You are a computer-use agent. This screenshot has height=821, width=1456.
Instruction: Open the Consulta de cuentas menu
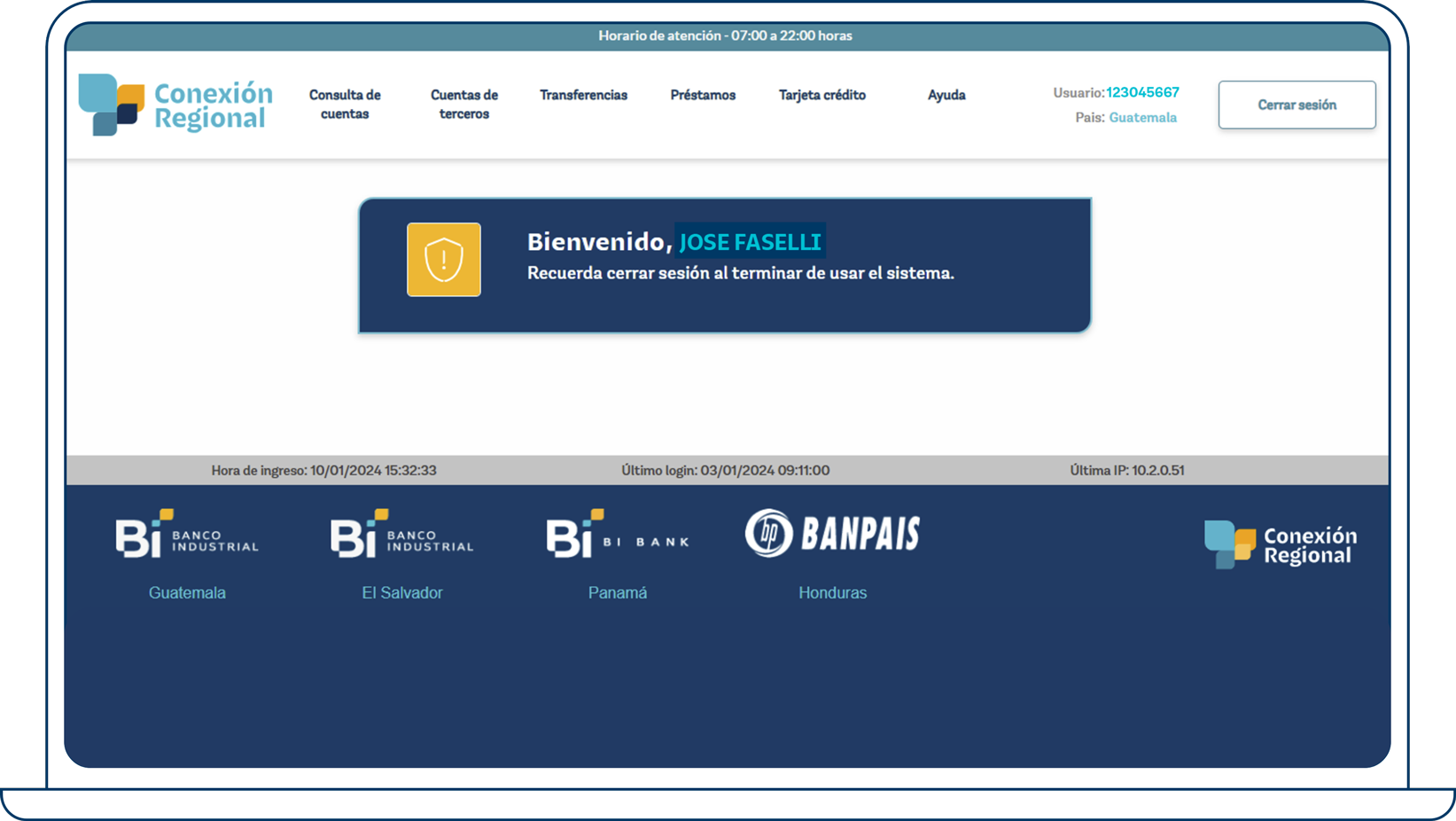tap(345, 105)
